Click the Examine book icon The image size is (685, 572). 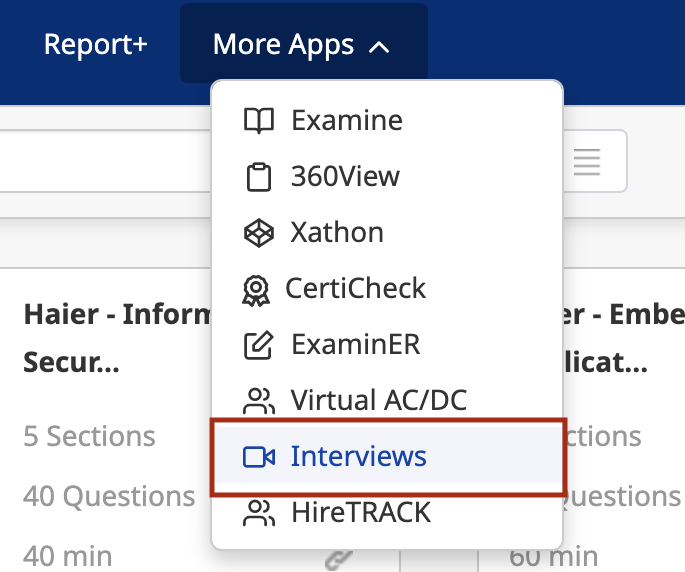point(259,120)
